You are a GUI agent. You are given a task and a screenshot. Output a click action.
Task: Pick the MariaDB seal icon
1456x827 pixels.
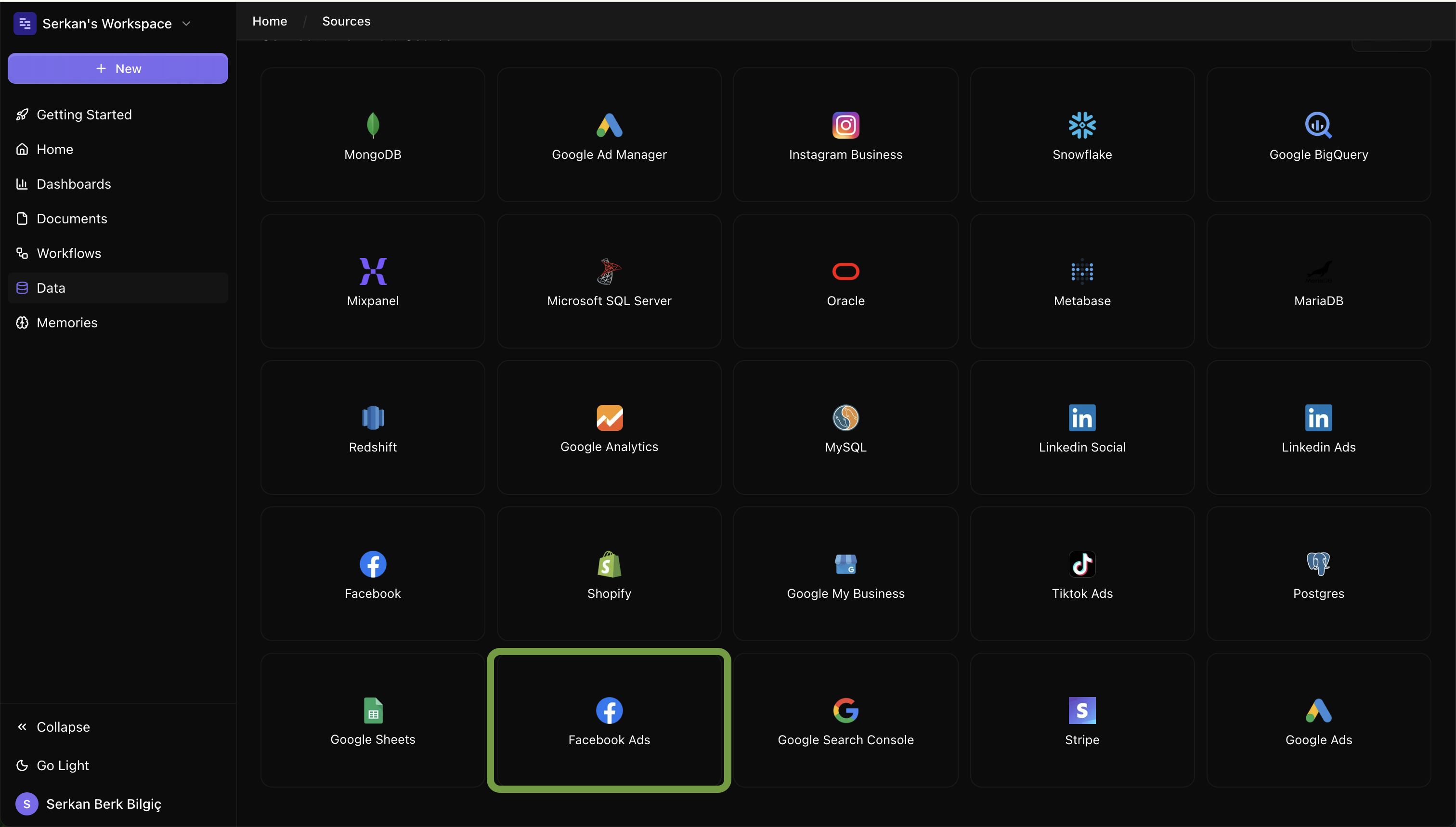point(1318,271)
